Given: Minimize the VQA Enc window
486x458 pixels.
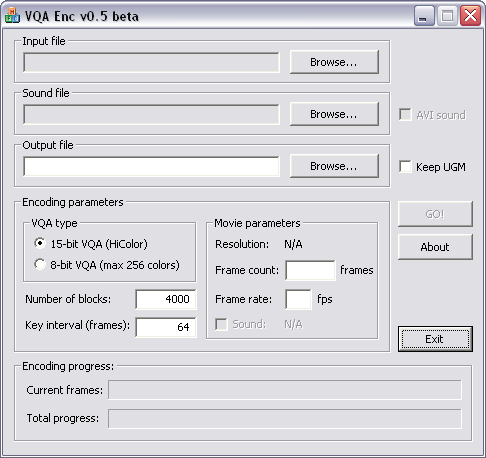Looking at the screenshot, I should tap(424, 15).
